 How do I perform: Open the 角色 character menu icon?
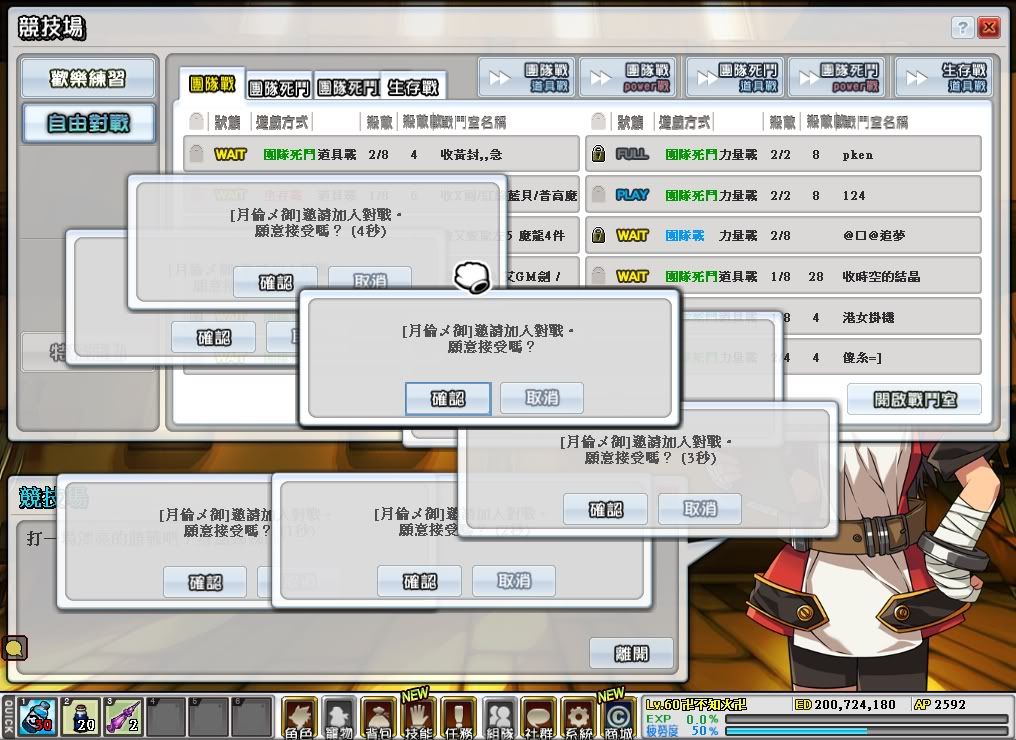pyautogui.click(x=299, y=718)
